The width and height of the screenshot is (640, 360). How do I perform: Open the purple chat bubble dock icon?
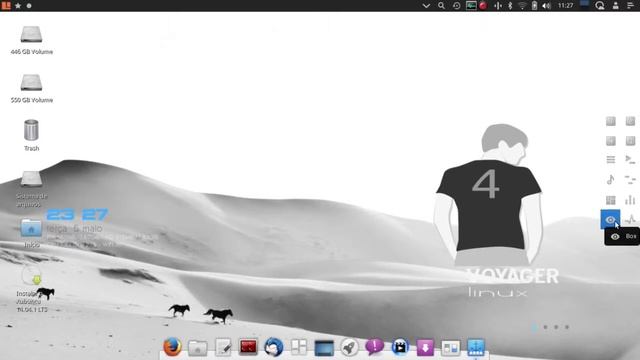point(375,347)
